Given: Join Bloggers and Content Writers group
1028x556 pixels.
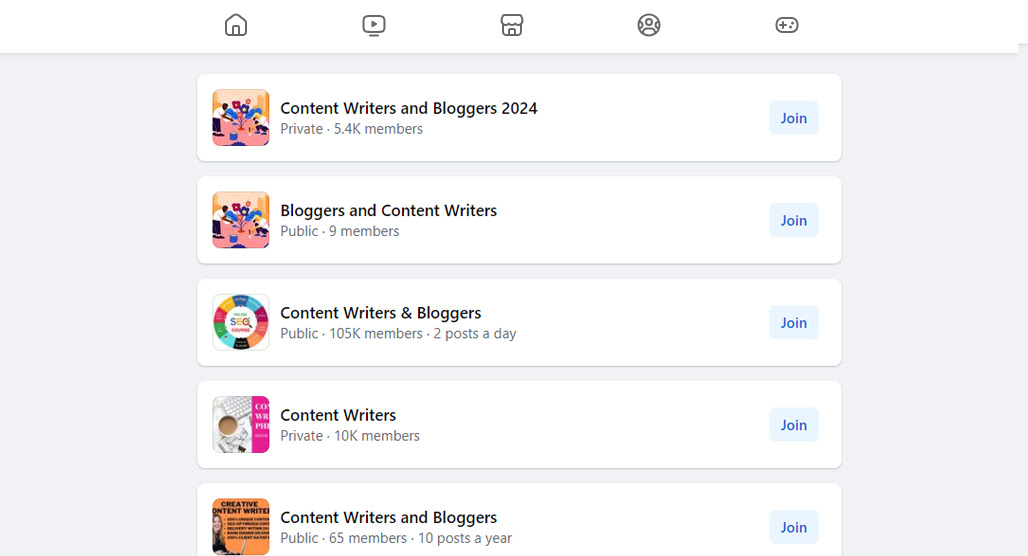Looking at the screenshot, I should pyautogui.click(x=794, y=220).
